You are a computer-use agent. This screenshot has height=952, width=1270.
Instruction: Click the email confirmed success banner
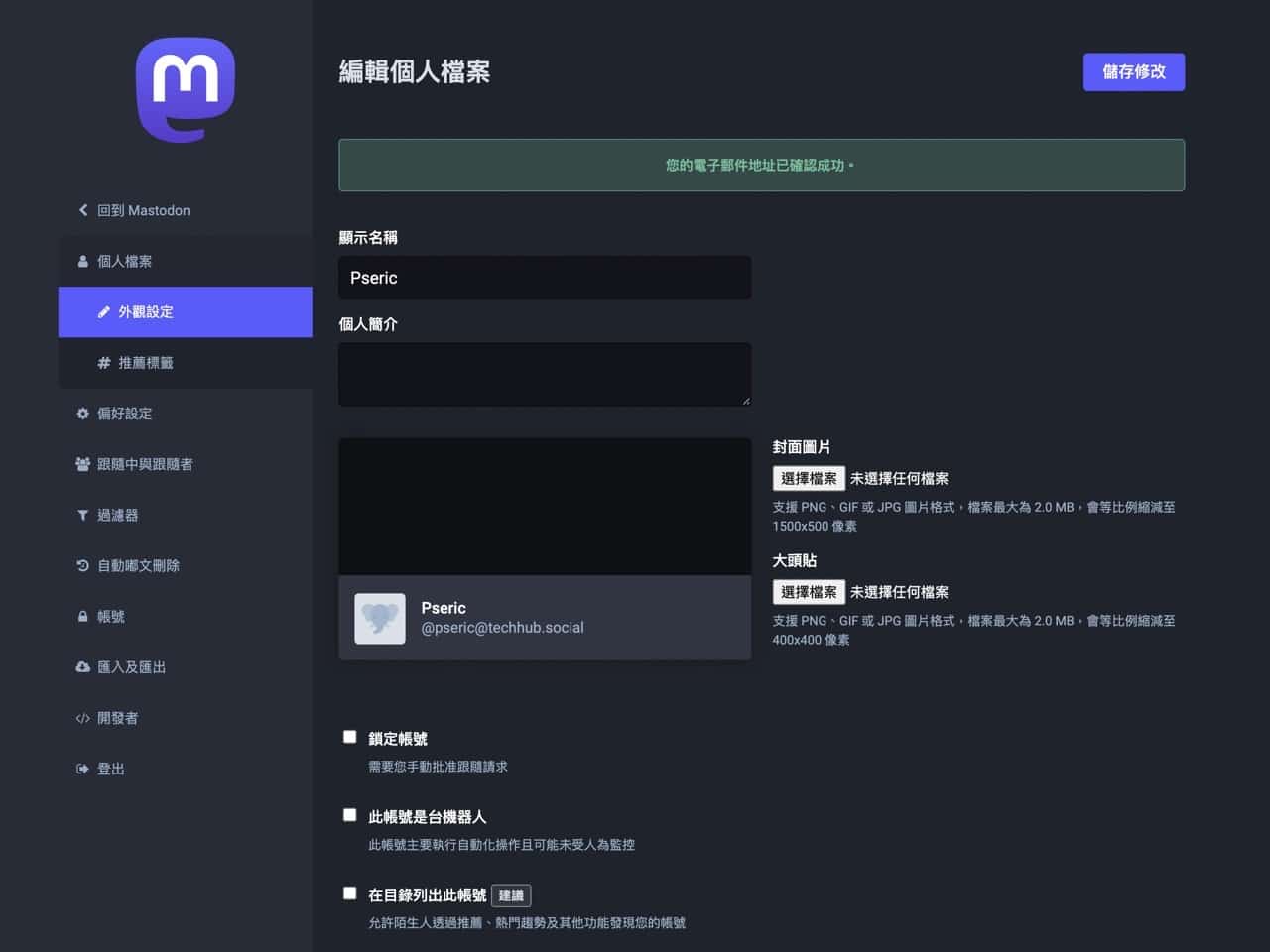[x=761, y=165]
